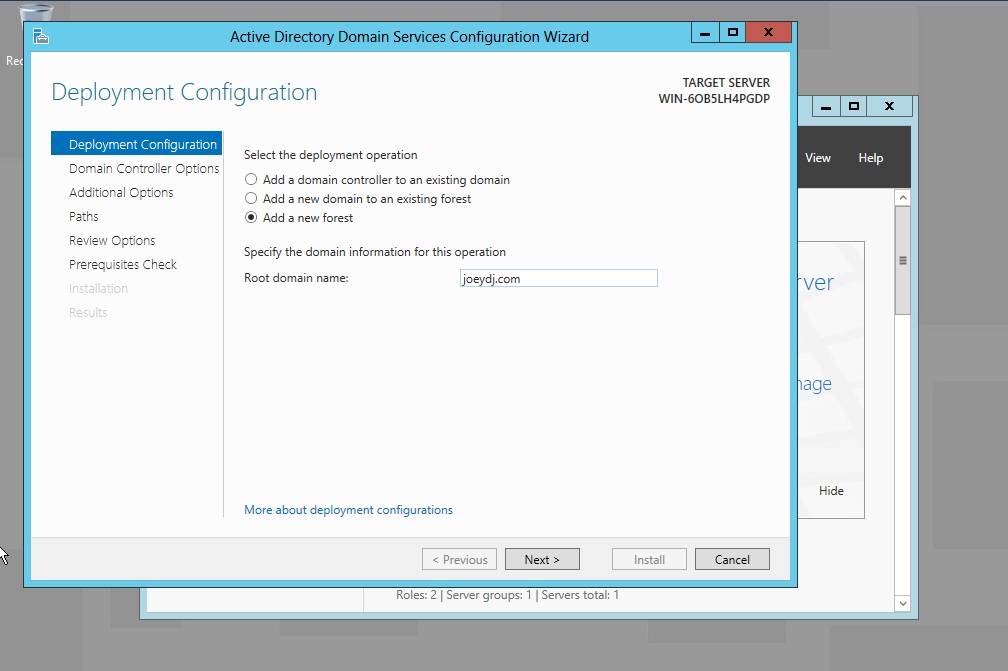Go to Prerequisites Check step
Screen dimensions: 1008x671
pos(123,264)
